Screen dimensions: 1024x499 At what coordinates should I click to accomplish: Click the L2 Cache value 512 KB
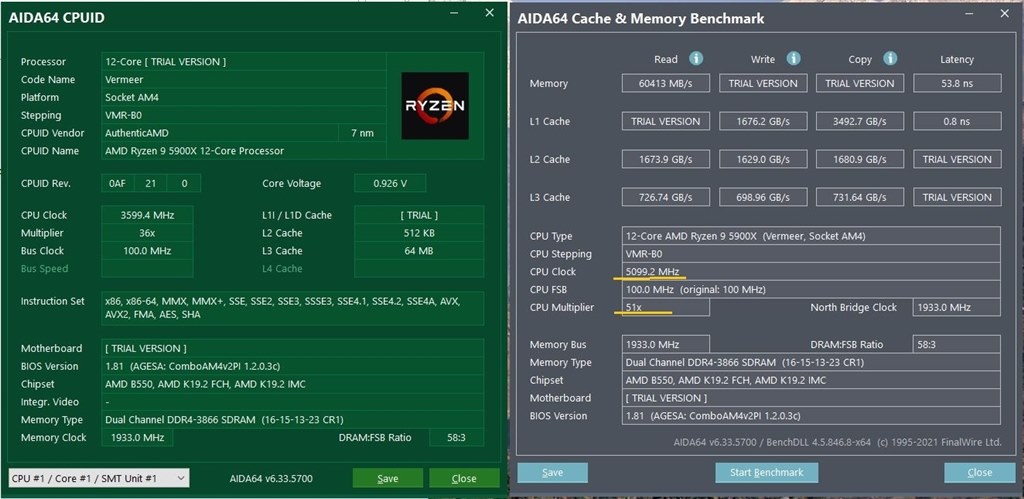click(419, 233)
